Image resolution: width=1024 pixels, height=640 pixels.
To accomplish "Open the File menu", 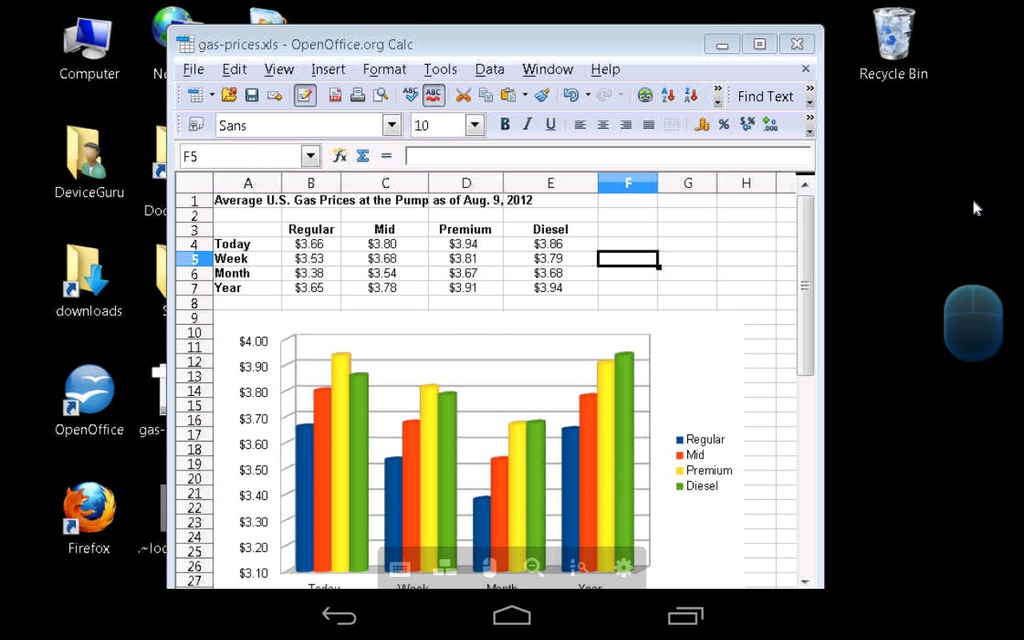I will pyautogui.click(x=193, y=69).
